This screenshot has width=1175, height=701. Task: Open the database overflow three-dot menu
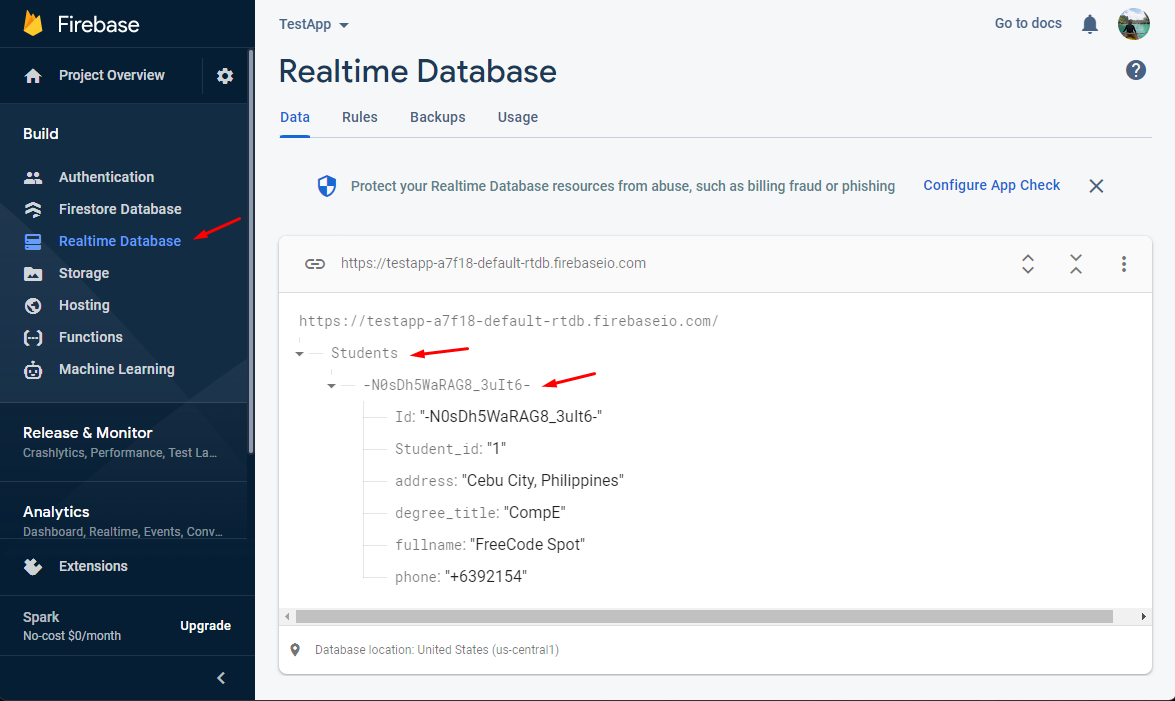tap(1124, 263)
